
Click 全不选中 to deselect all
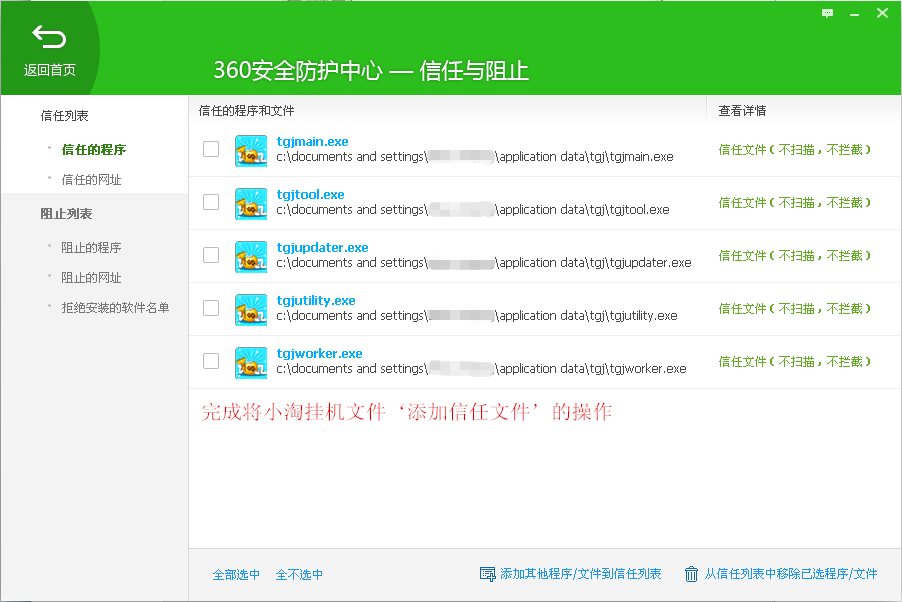(299, 574)
